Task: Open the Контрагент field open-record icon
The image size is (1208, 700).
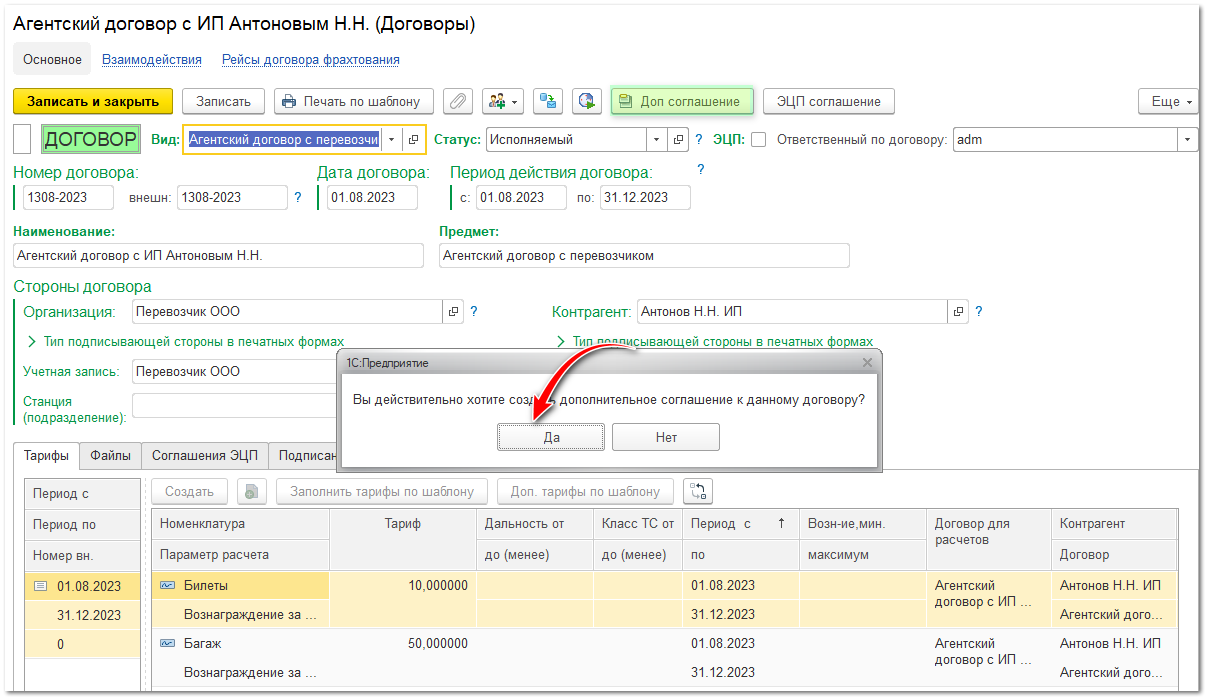Action: pyautogui.click(x=958, y=312)
